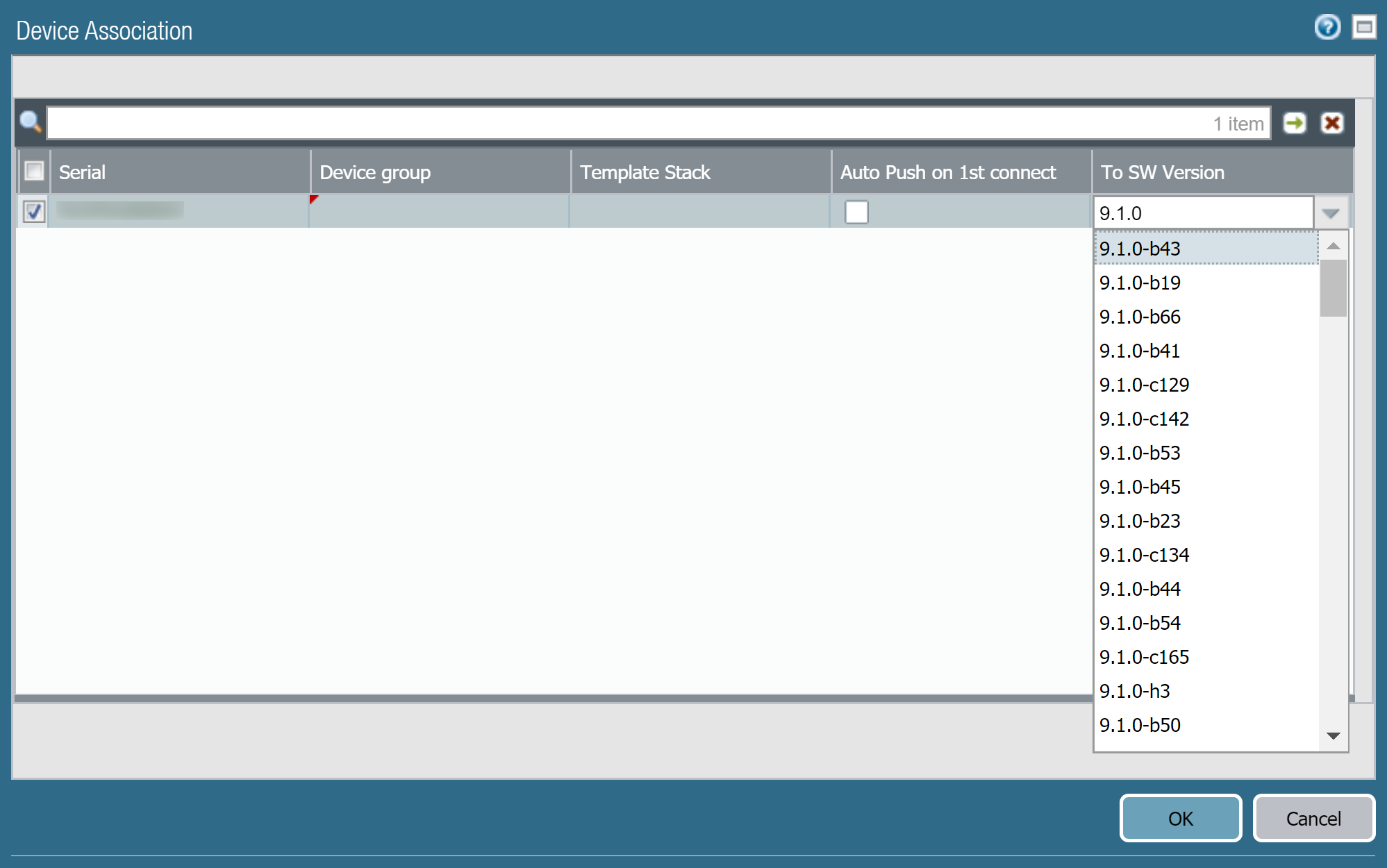The width and height of the screenshot is (1387, 868).
Task: Click the help question mark icon
Action: click(1327, 28)
